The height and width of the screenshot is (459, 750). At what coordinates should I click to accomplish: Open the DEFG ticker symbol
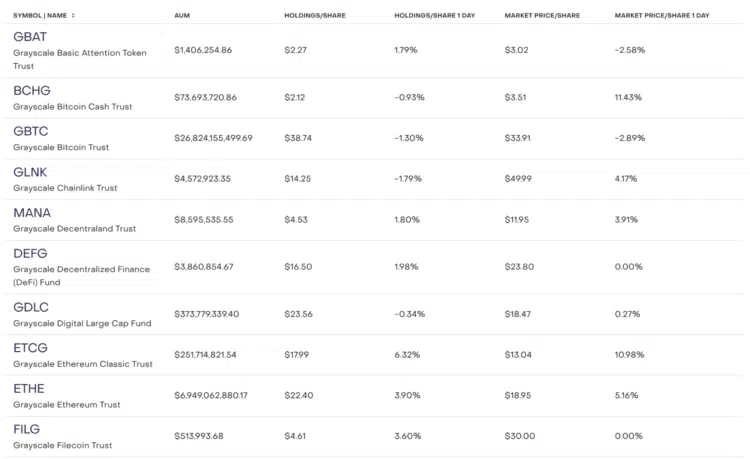30,253
